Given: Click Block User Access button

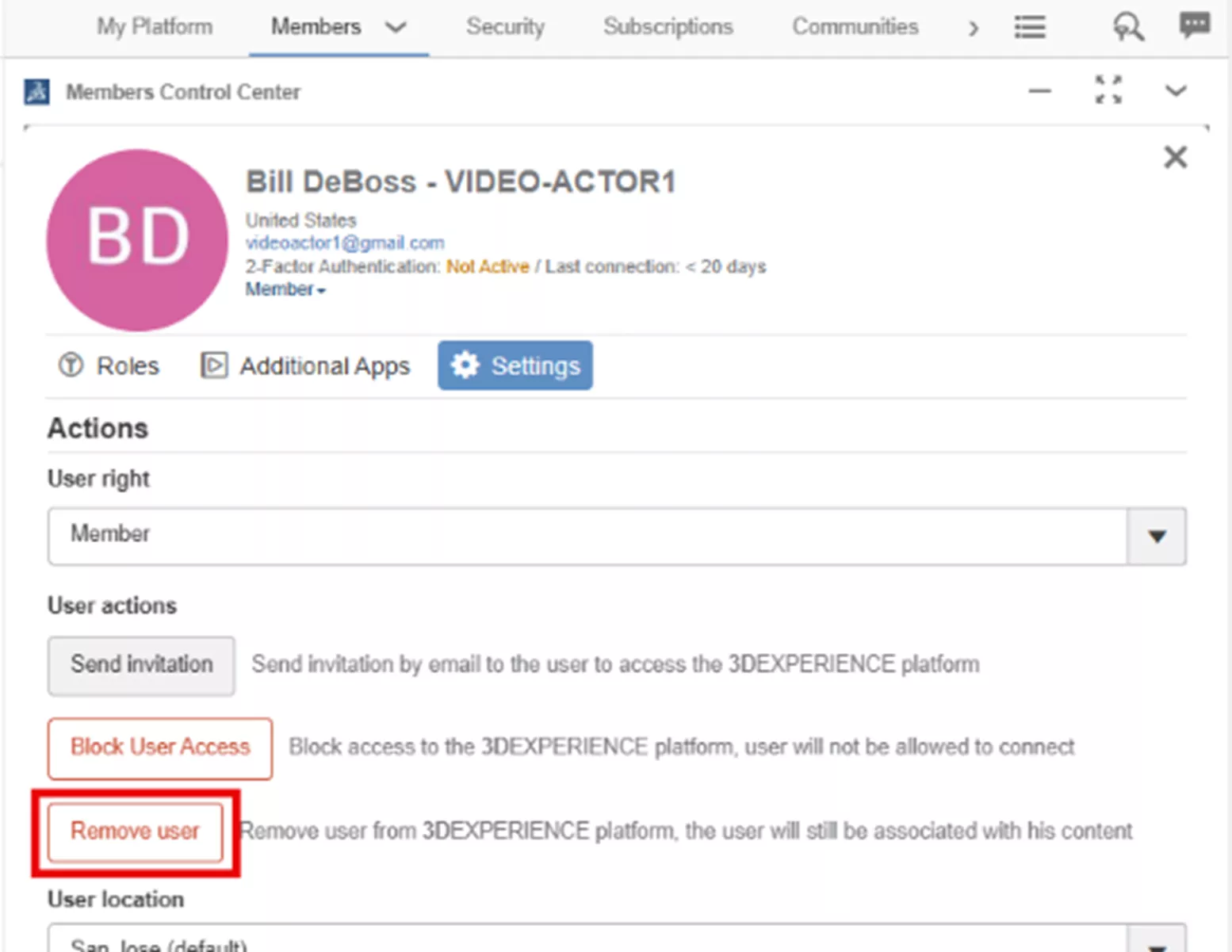Looking at the screenshot, I should [160, 748].
